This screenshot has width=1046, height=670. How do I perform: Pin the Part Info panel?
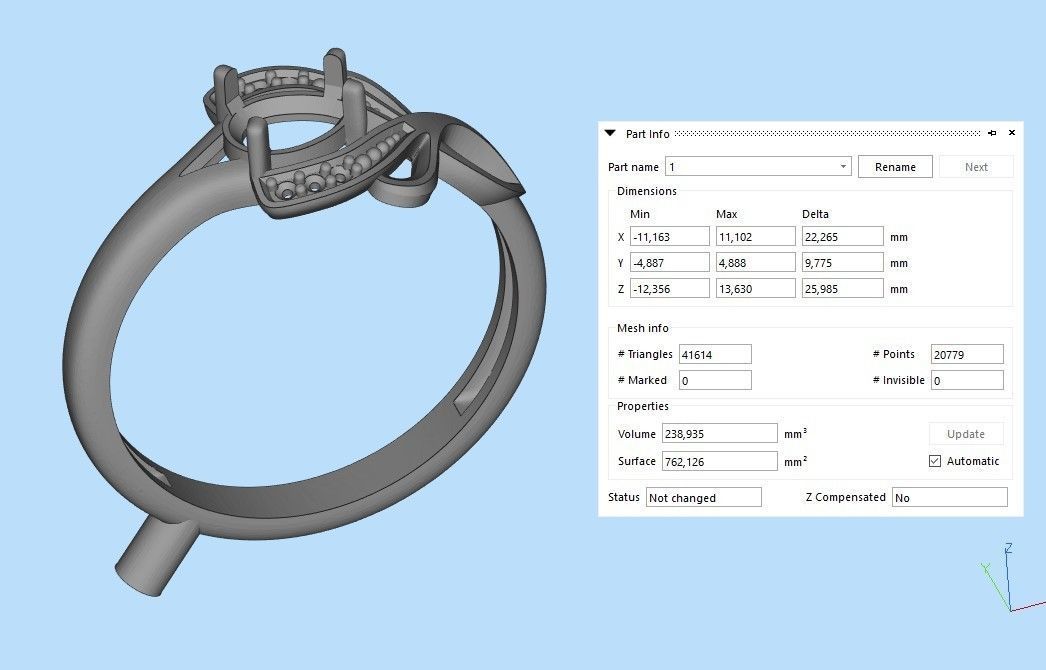tap(992, 133)
